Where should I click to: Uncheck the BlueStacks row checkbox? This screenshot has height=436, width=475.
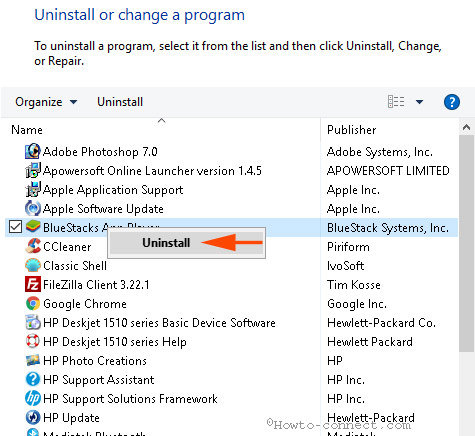[x=15, y=227]
